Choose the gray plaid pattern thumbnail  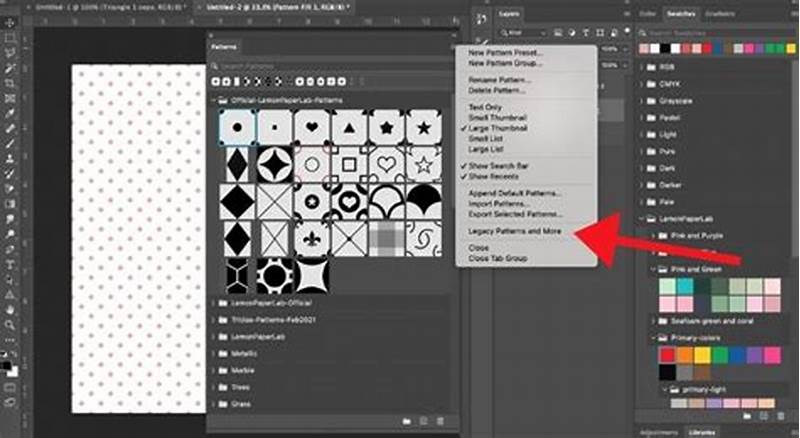386,239
